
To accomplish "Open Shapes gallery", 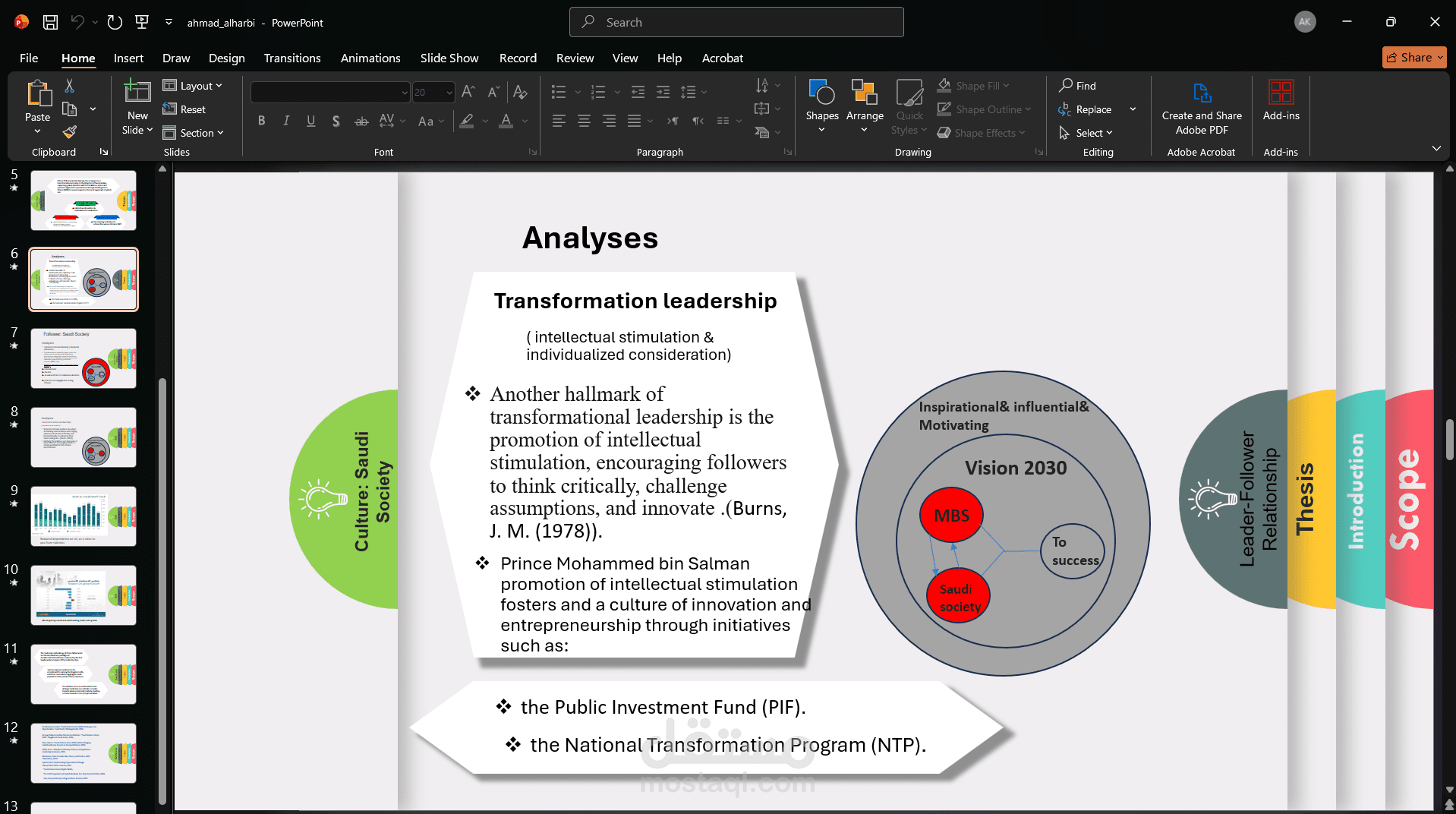I will click(x=822, y=106).
